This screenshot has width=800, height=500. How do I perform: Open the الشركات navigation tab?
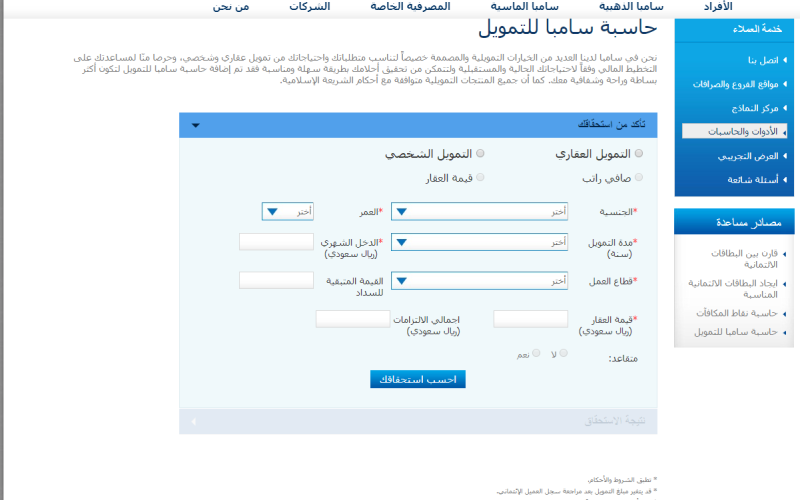(310, 7)
